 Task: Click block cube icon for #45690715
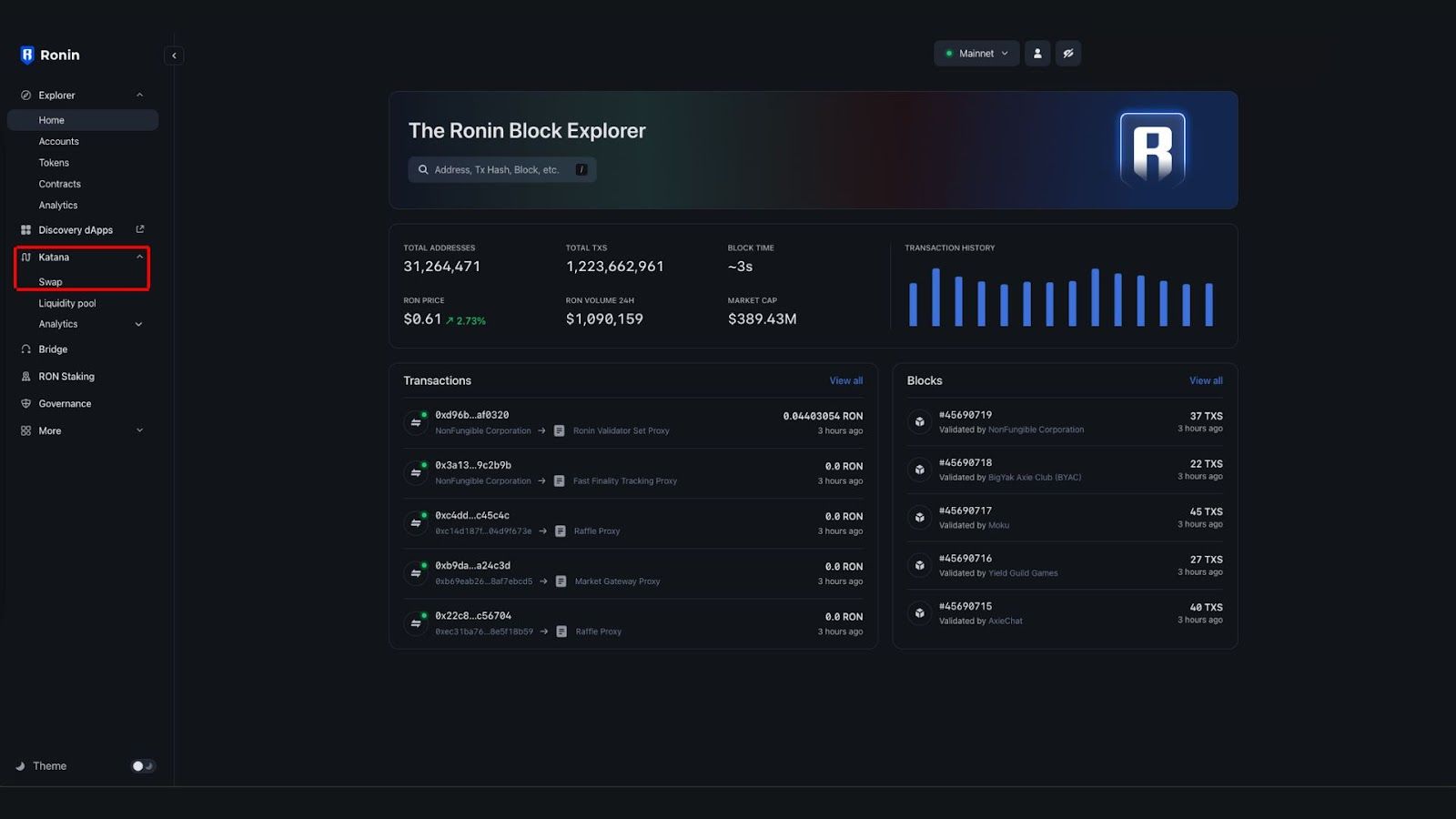(920, 613)
